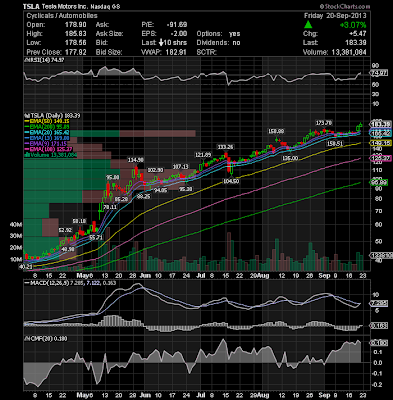Click the 158.51 low price label
Image resolution: width=393 pixels, height=400 pixels.
pos(335,144)
